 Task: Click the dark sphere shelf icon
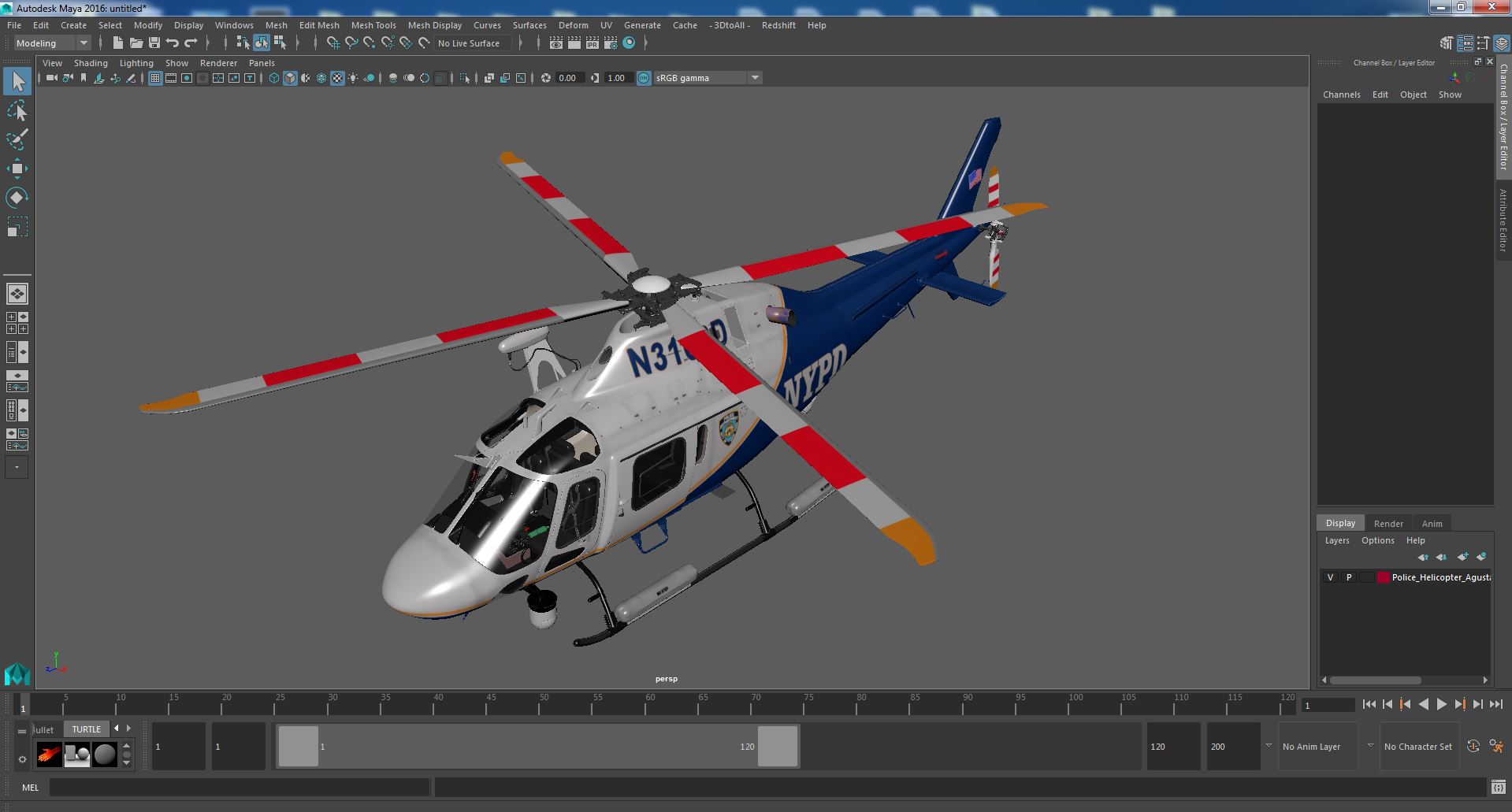(x=105, y=755)
